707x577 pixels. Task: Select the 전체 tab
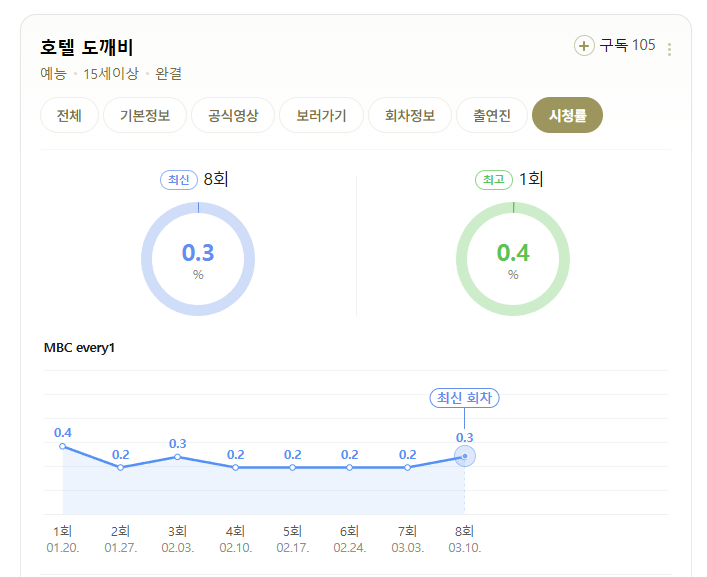(69, 115)
